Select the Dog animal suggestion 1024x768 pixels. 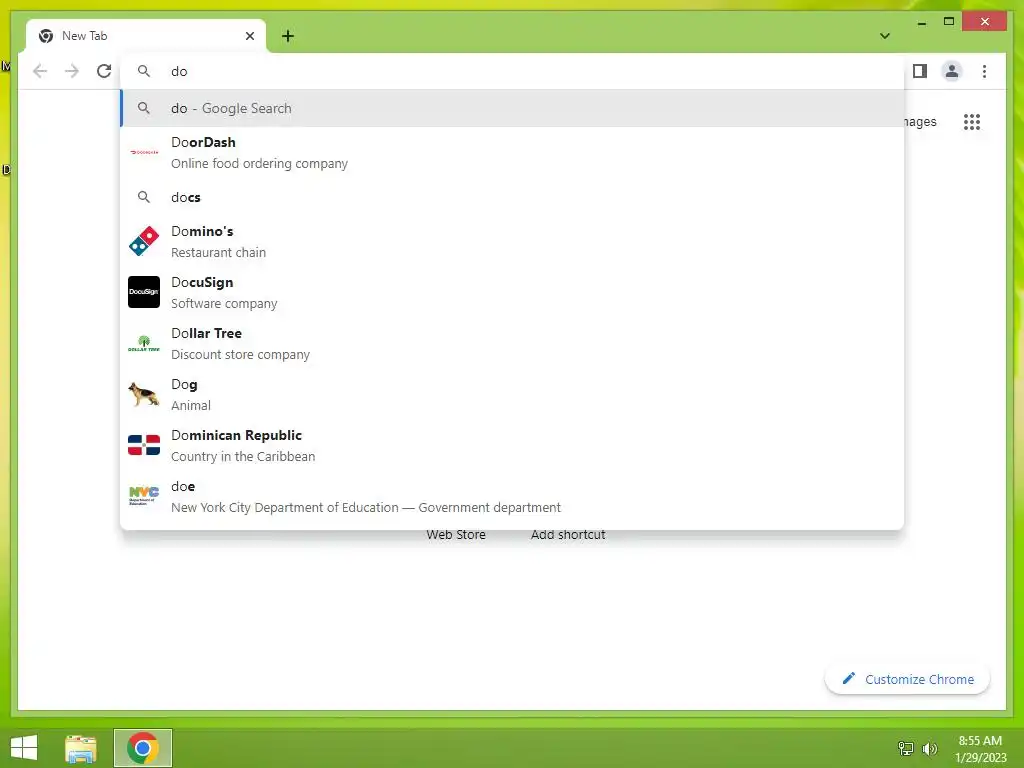[x=512, y=394]
